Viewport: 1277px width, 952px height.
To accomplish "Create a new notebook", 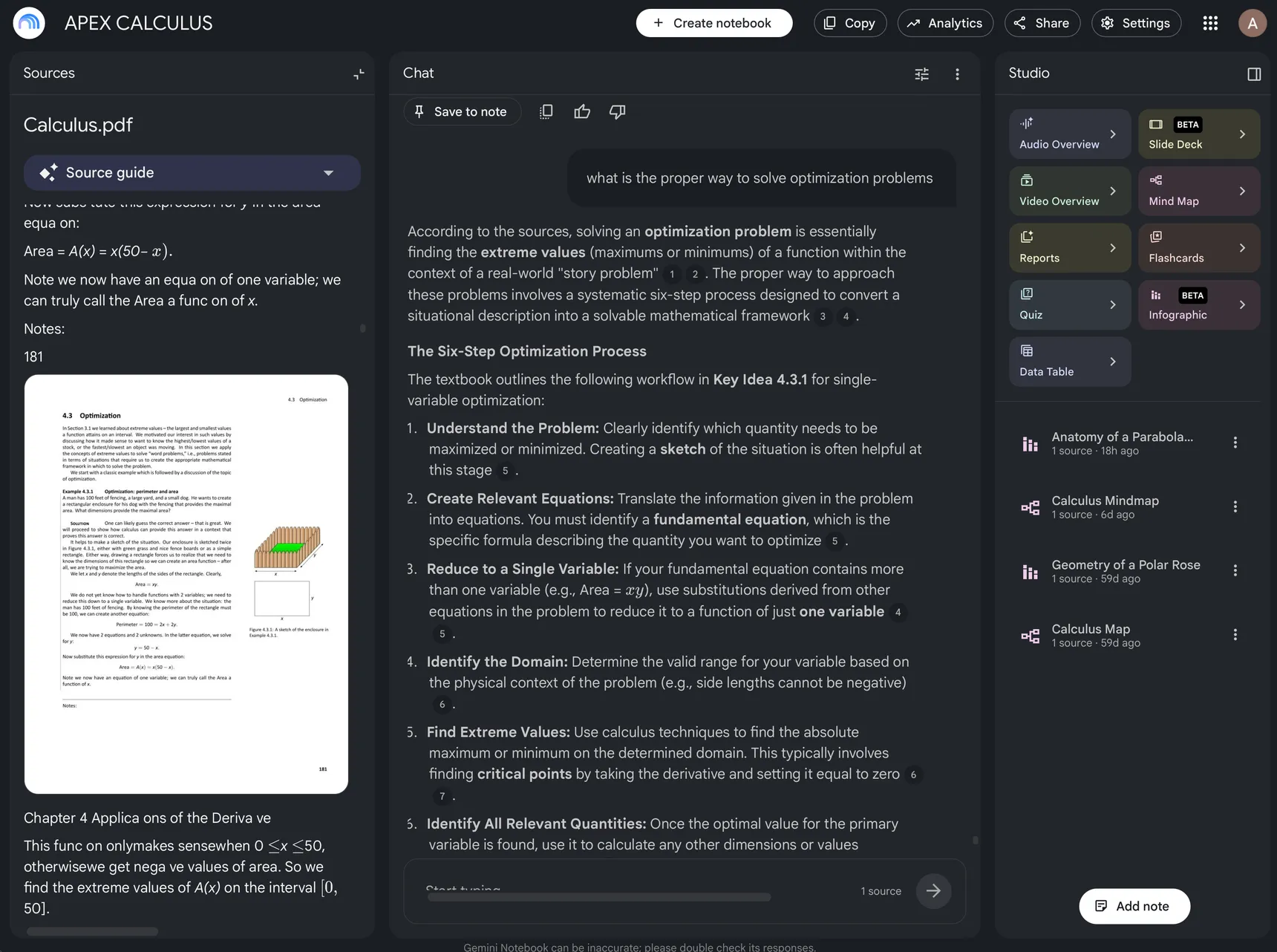I will coord(713,23).
